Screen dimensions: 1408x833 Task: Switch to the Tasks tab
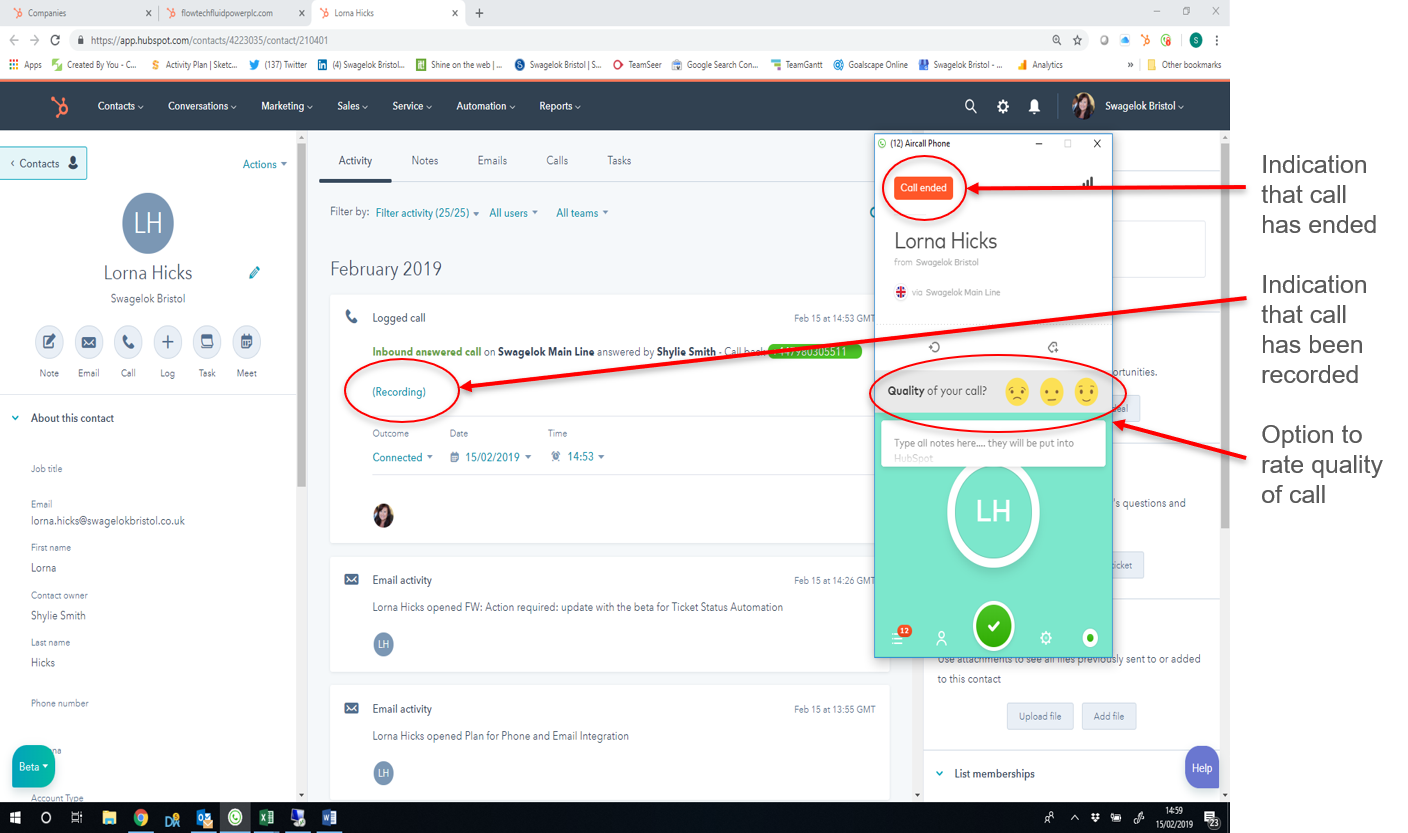pos(619,160)
